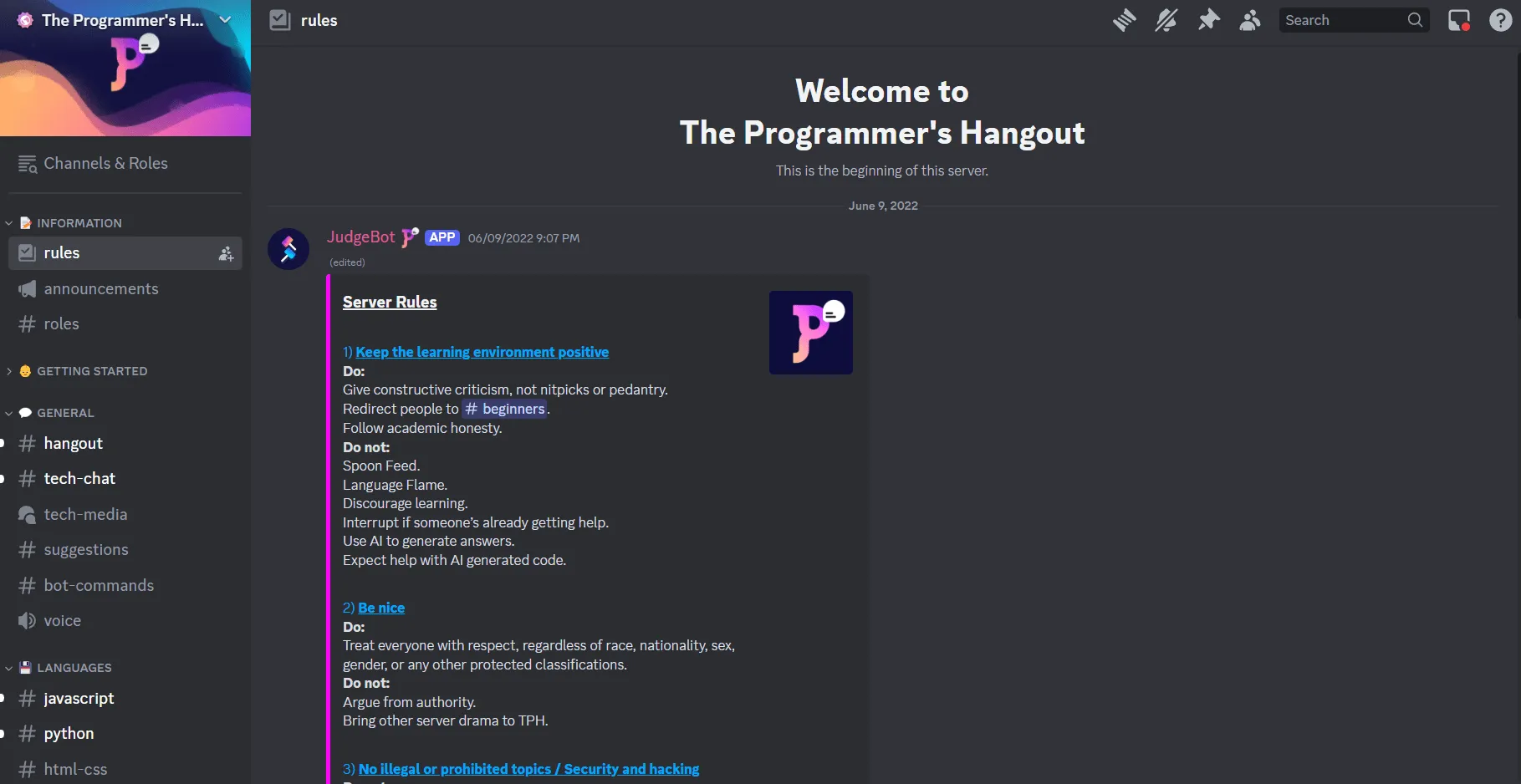This screenshot has height=784, width=1521.
Task: Open the roles channel
Action: click(x=125, y=324)
